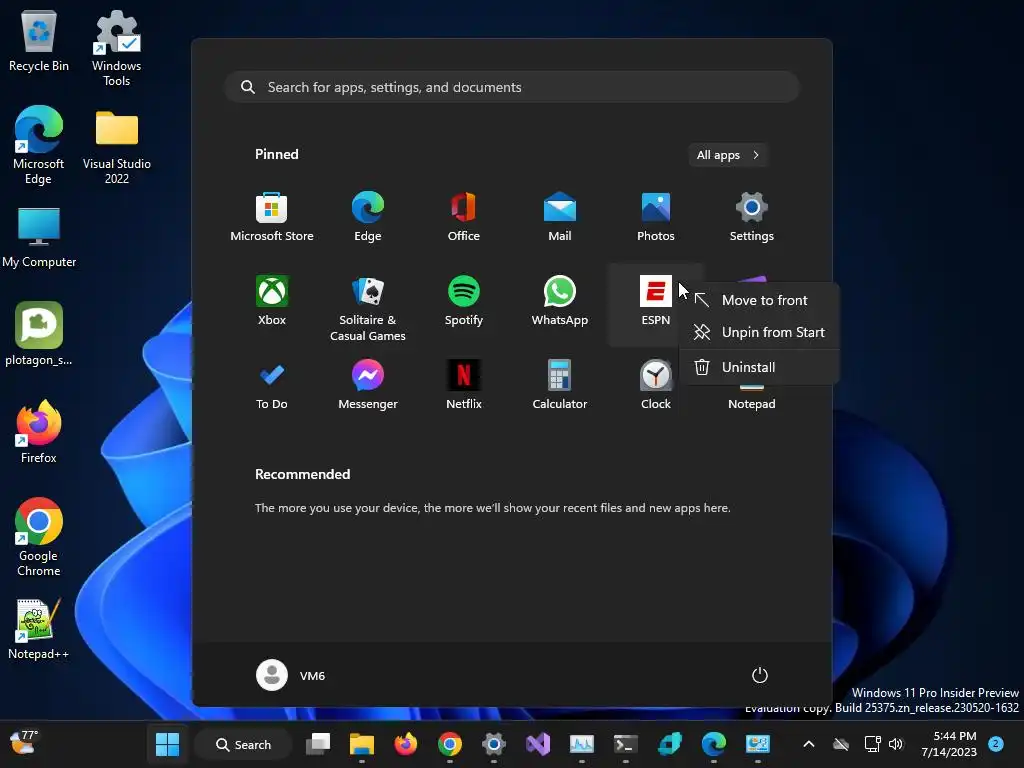This screenshot has height=768, width=1024.
Task: Select Uninstall from the context menu
Action: tap(759, 367)
